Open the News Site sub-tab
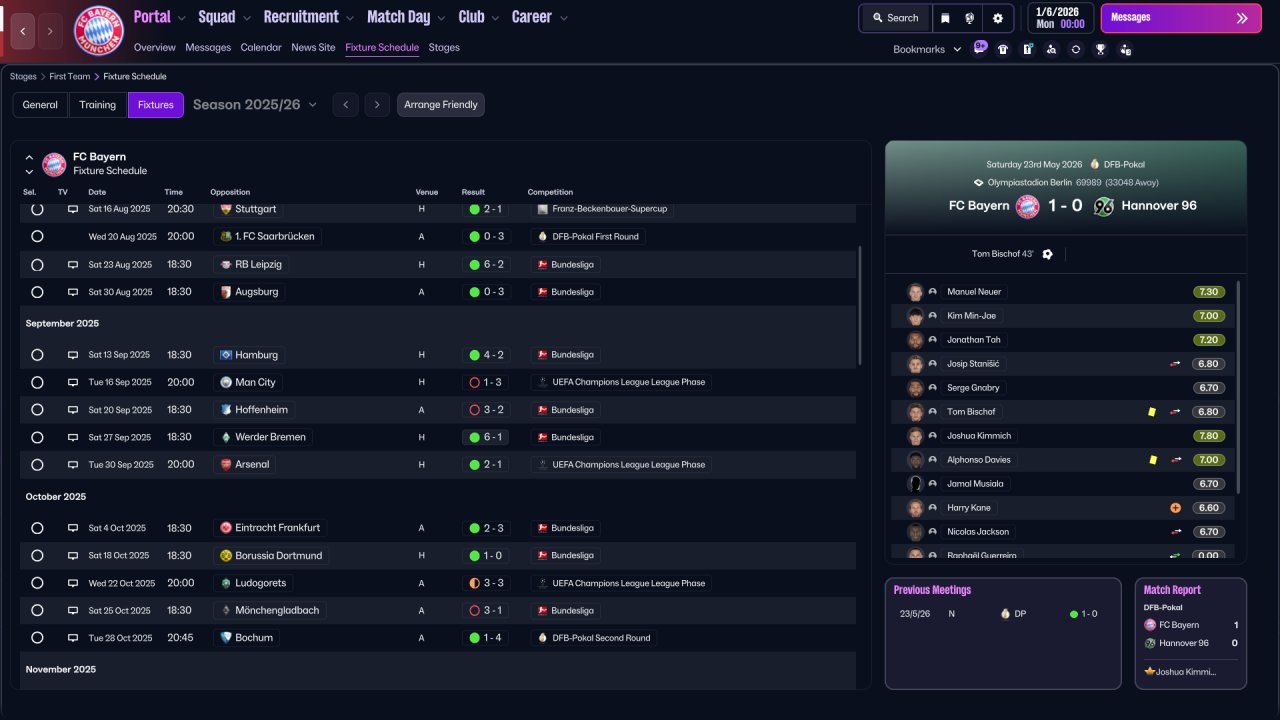The height and width of the screenshot is (720, 1280). point(313,47)
